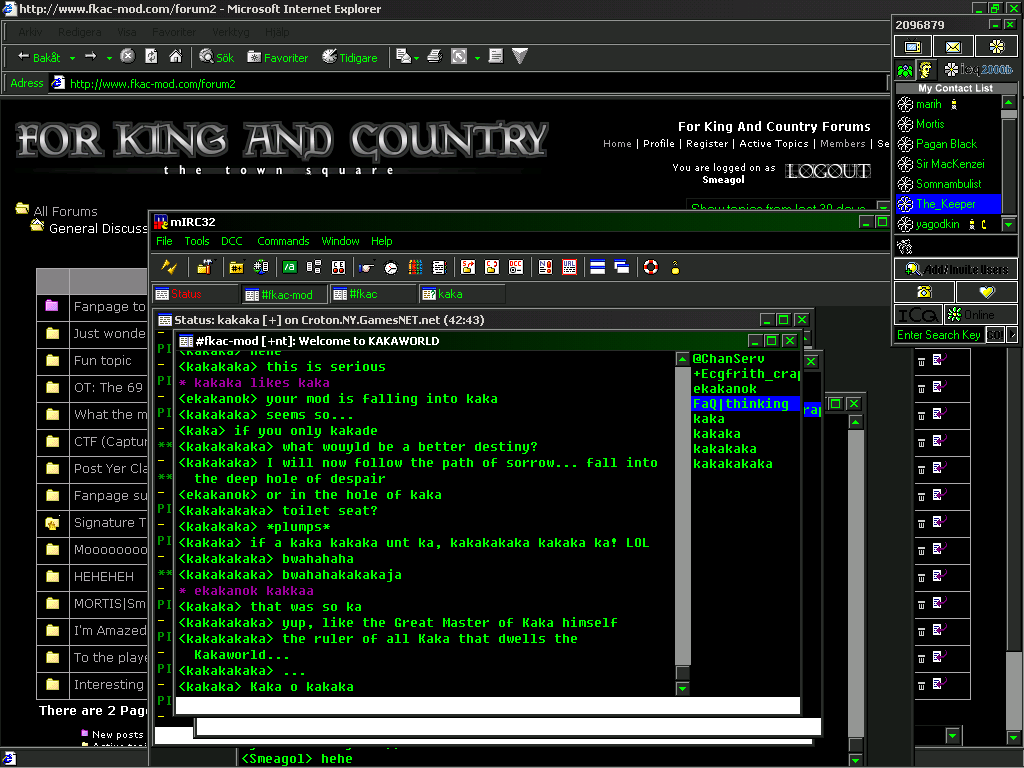
Task: Click the Home icon in Internet Explorer
Action: tap(175, 57)
